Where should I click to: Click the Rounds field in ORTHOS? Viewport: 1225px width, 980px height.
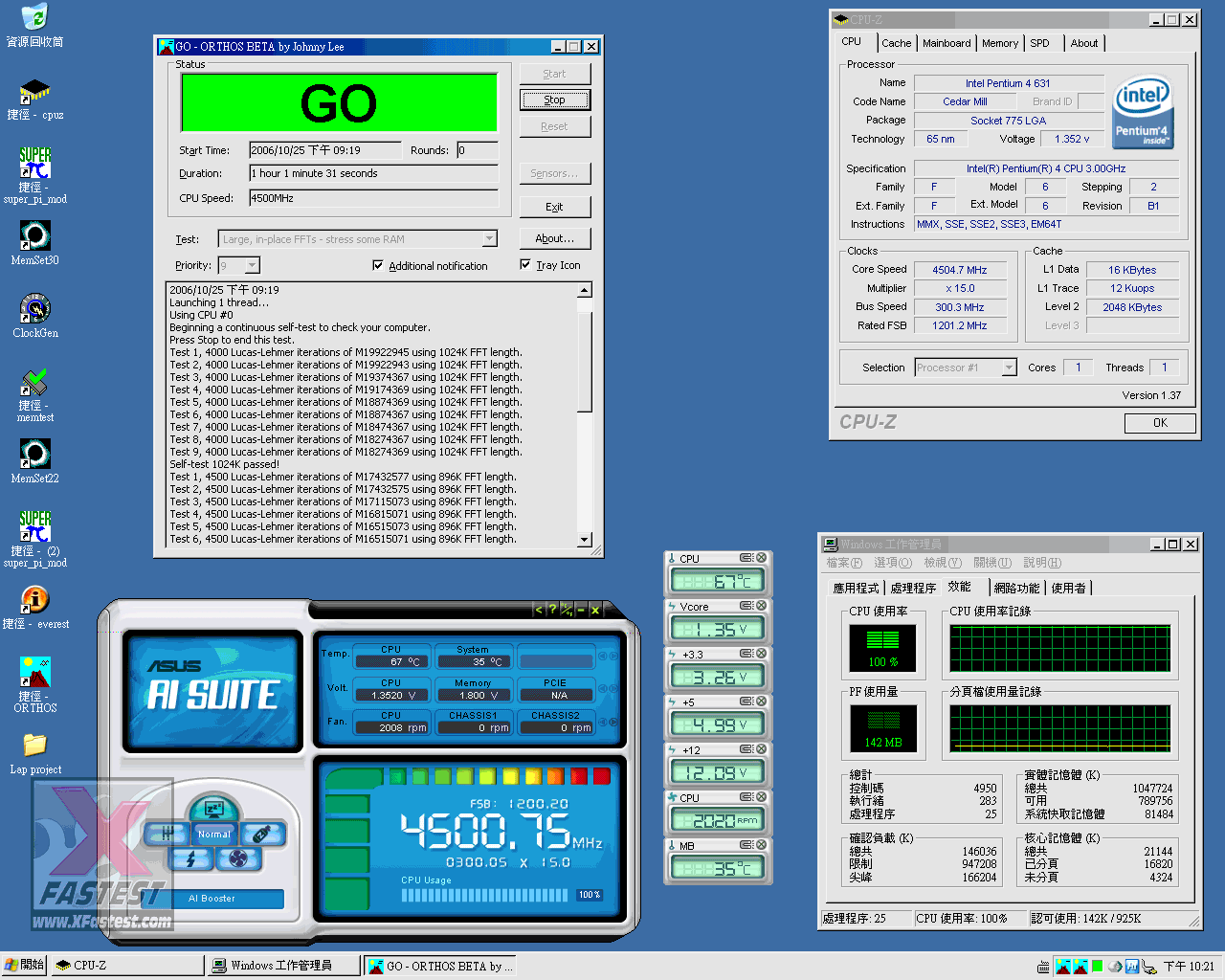coord(477,150)
